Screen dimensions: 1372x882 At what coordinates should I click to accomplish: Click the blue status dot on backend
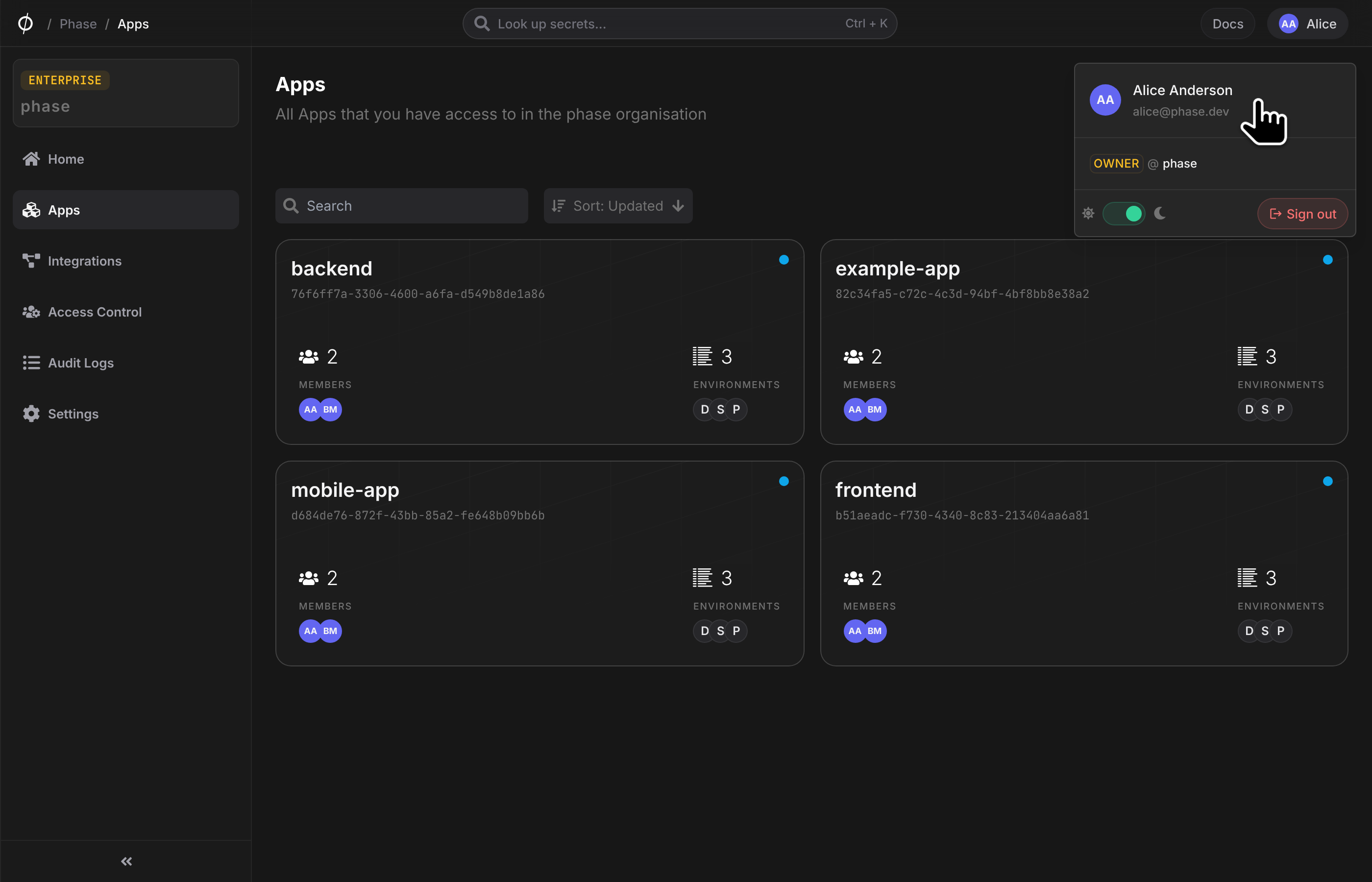(x=784, y=259)
